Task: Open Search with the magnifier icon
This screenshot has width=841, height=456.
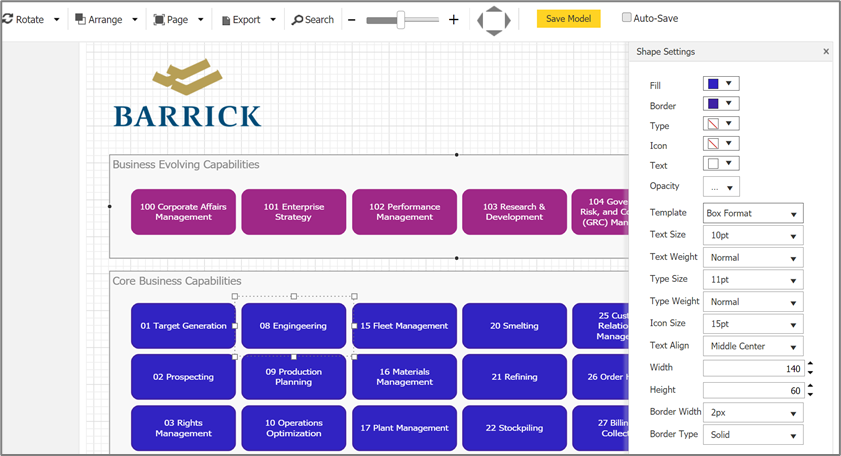Action: tap(297, 19)
